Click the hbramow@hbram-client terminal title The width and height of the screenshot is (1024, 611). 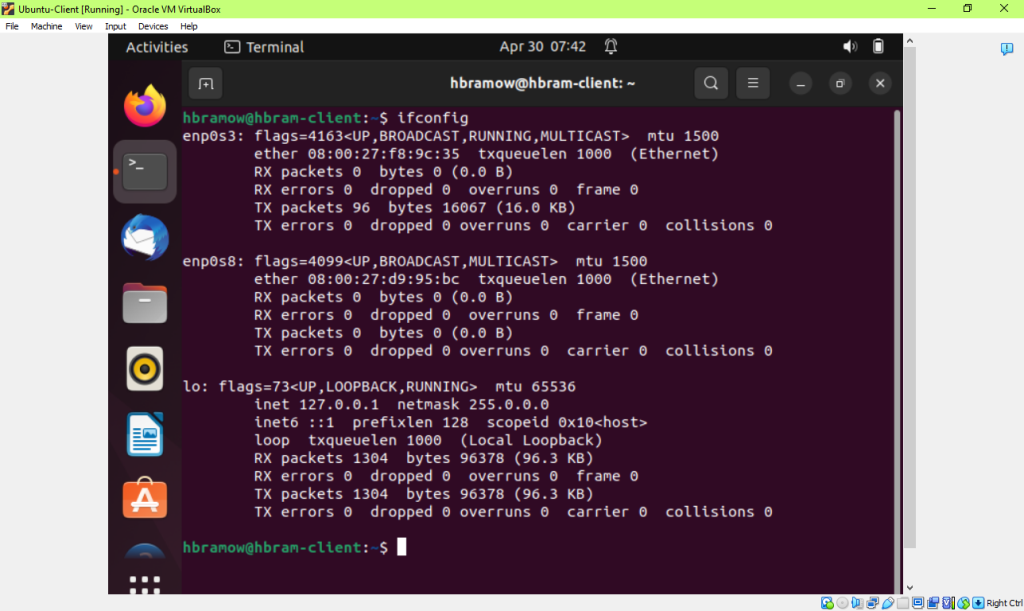[542, 84]
